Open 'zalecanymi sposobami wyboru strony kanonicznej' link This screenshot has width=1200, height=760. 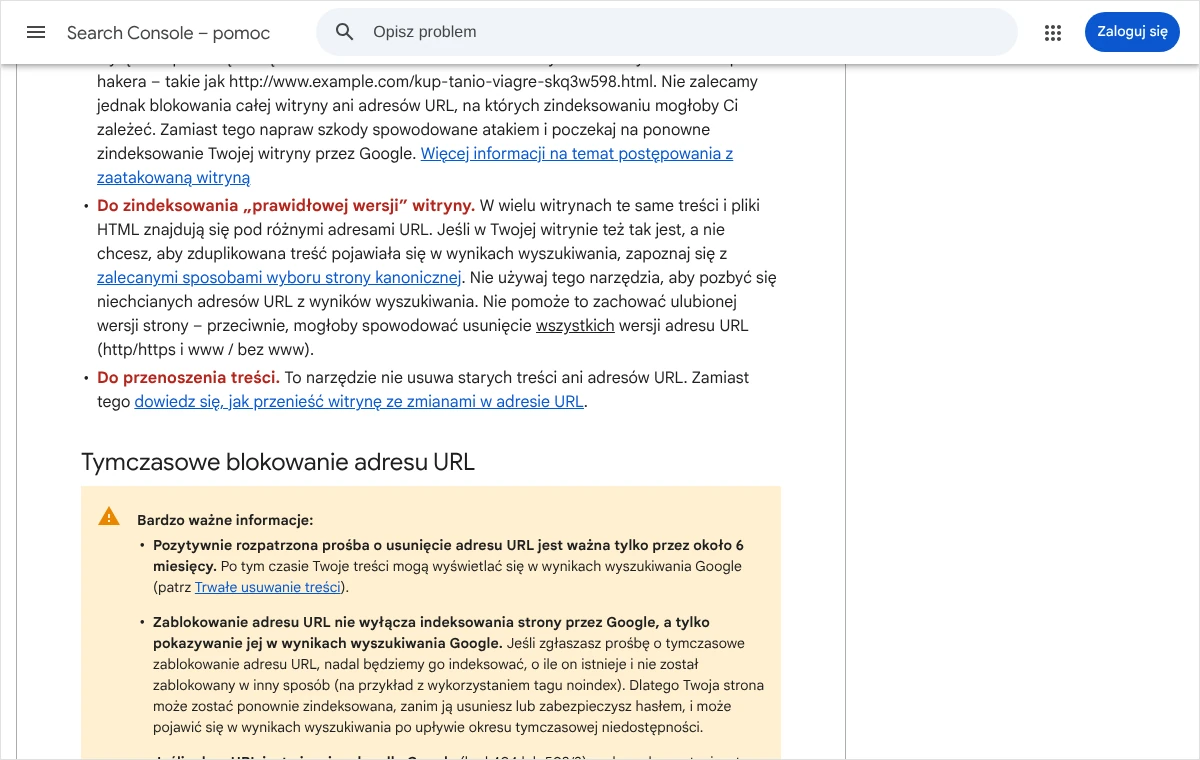[279, 278]
